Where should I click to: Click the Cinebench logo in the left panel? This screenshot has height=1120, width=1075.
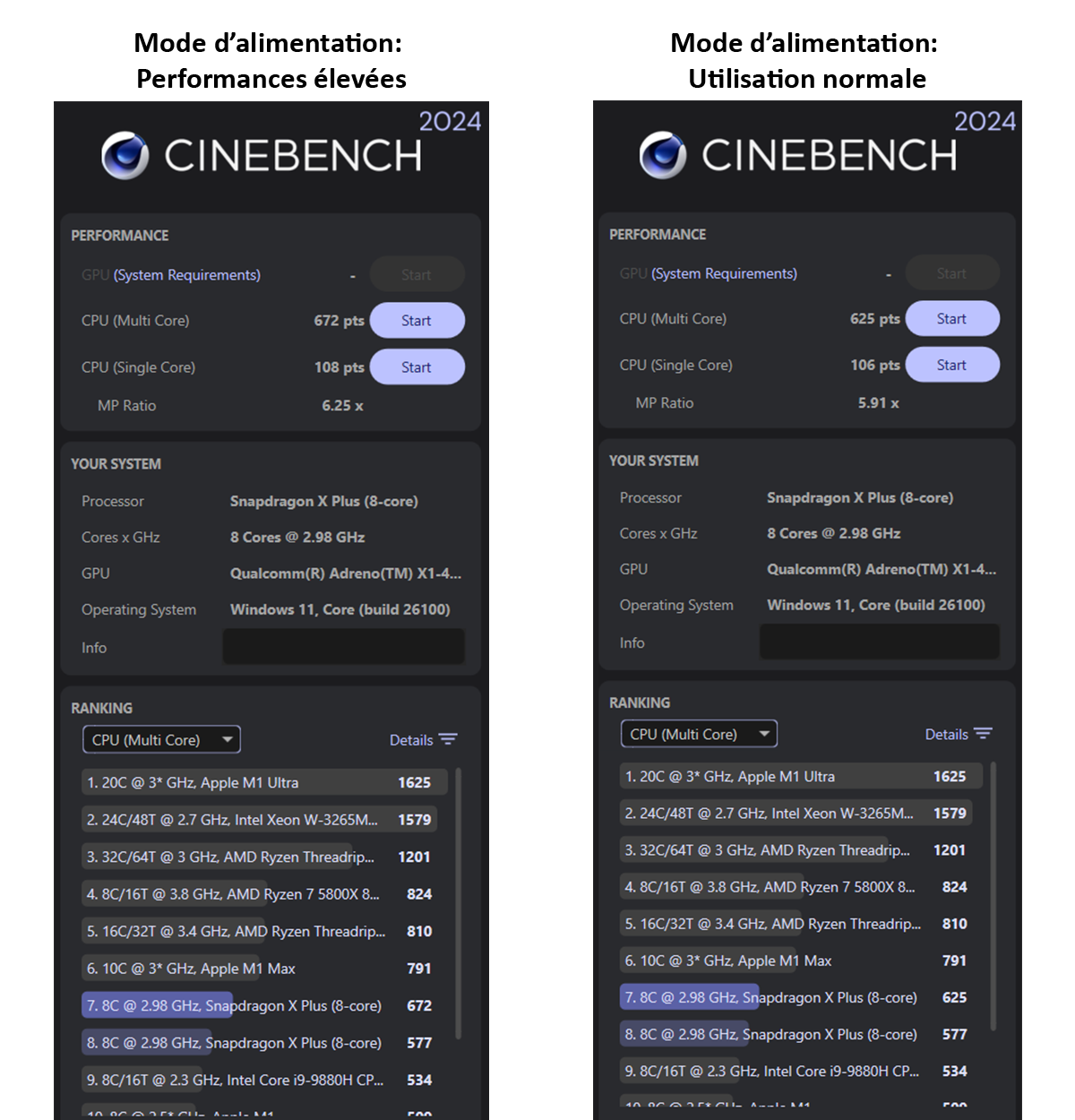coord(125,156)
